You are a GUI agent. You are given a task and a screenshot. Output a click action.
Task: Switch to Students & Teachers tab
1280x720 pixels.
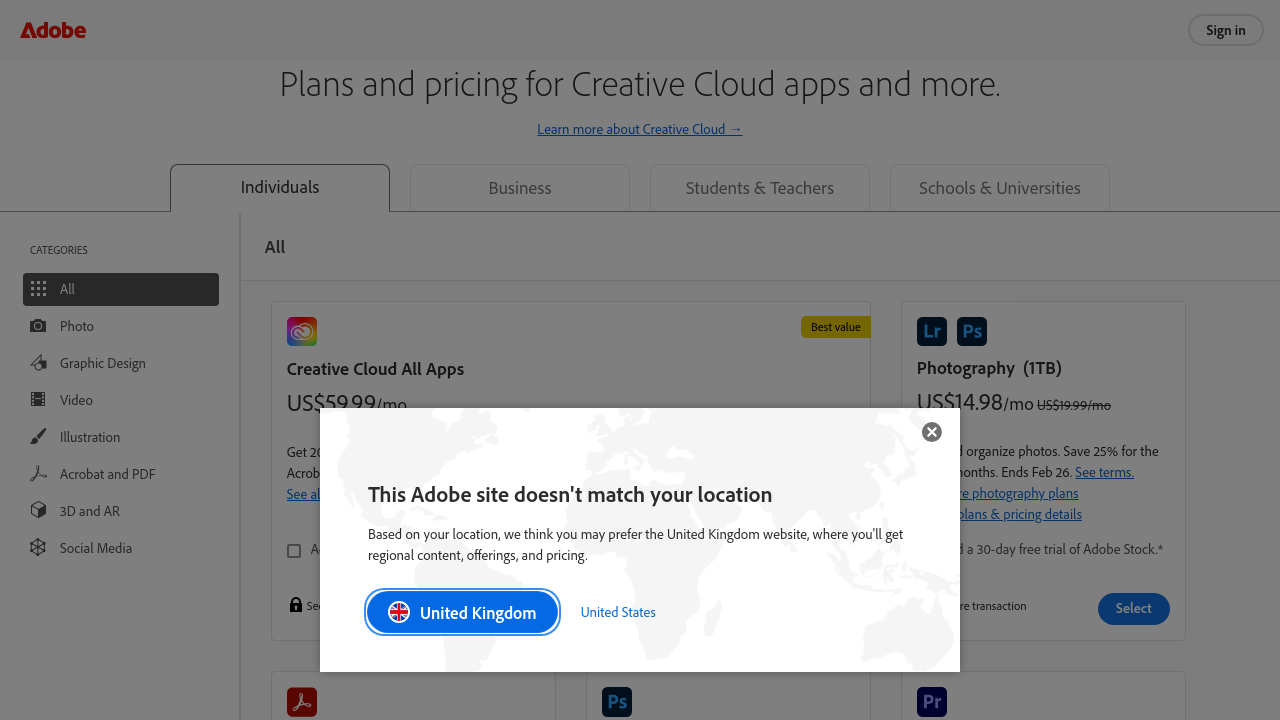click(x=759, y=188)
